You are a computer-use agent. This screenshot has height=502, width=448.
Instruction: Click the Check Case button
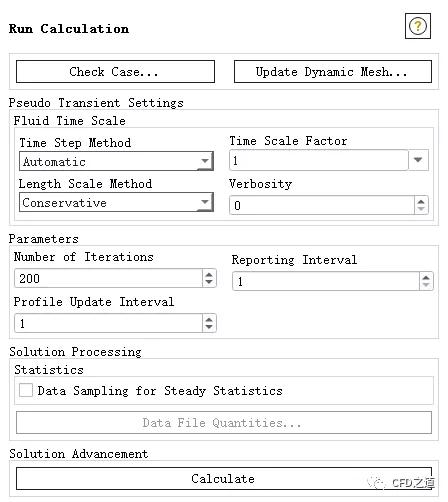click(115, 71)
